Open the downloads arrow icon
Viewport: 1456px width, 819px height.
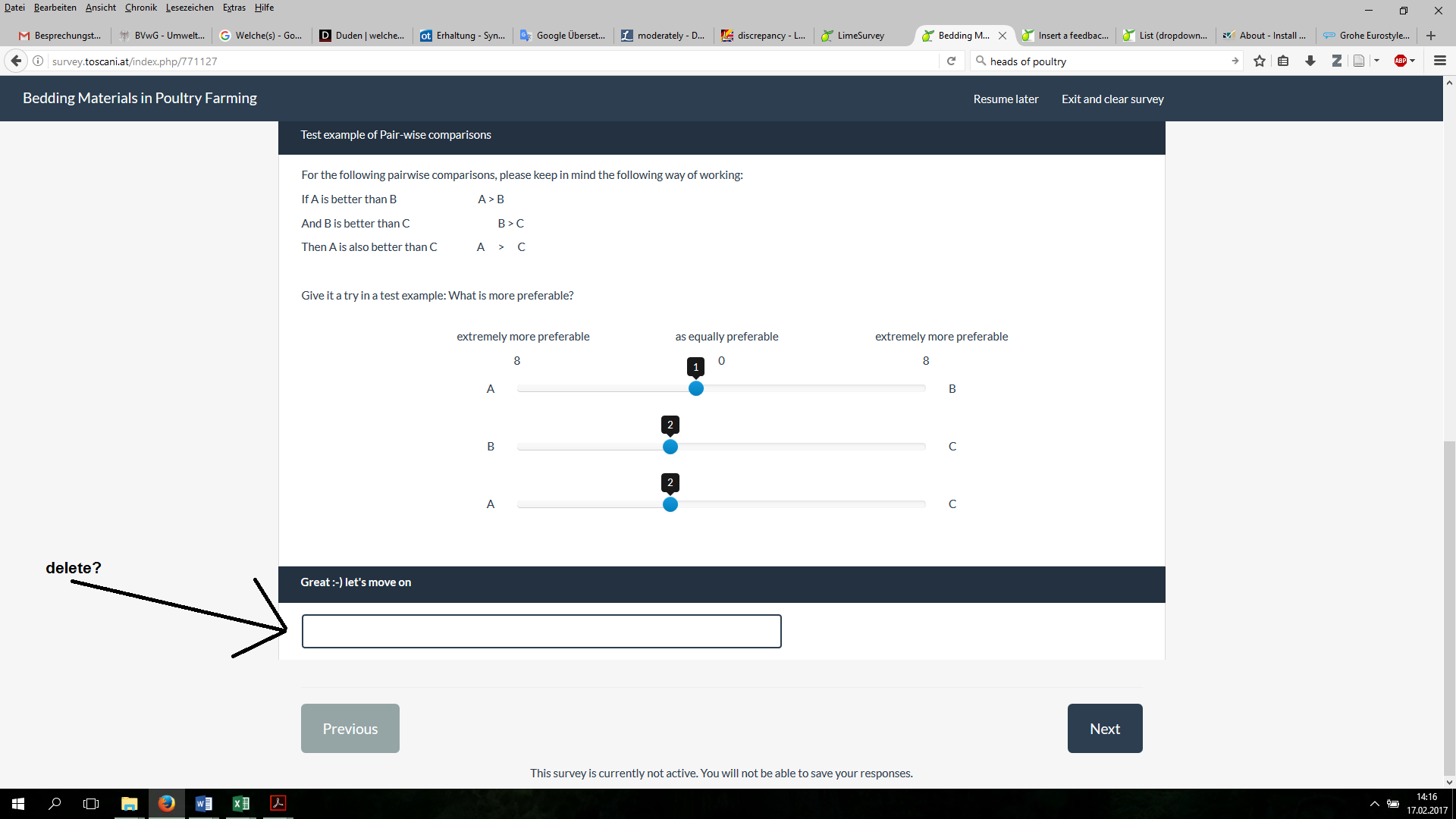(1310, 61)
